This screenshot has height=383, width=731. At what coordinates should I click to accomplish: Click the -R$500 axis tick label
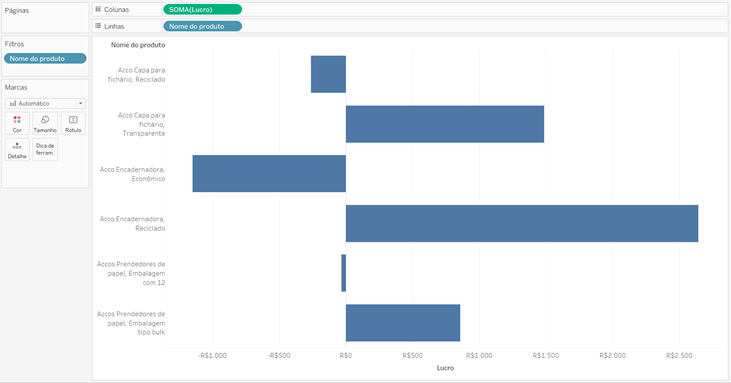279,356
